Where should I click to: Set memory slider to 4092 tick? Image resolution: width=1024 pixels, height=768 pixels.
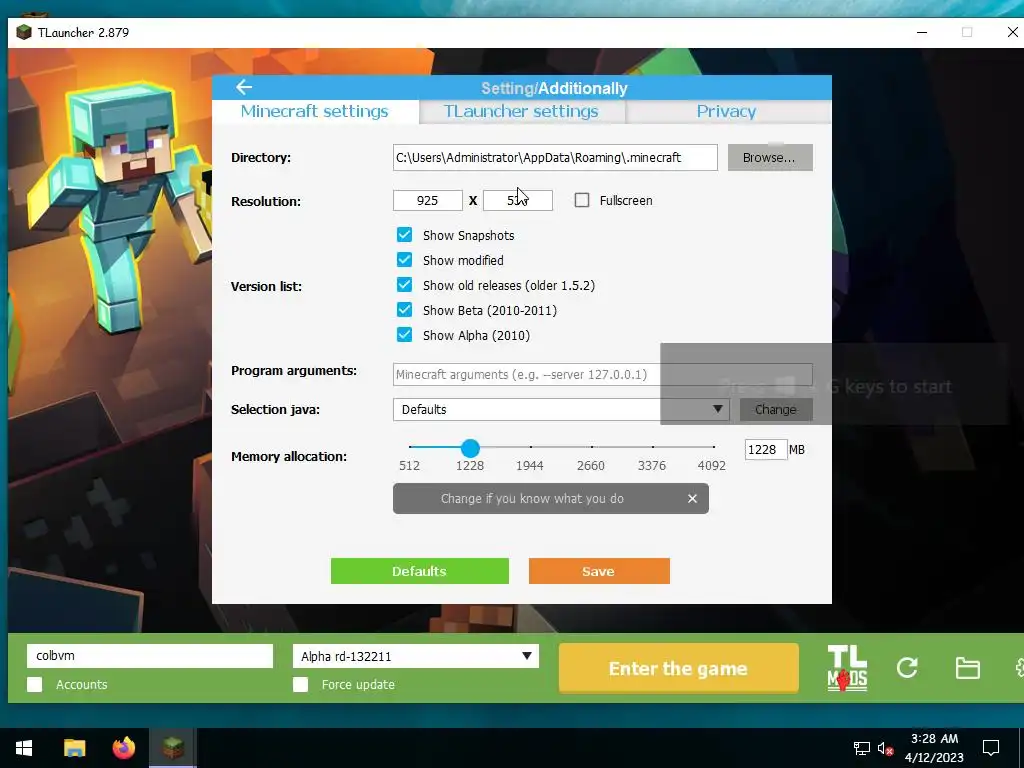pos(714,447)
